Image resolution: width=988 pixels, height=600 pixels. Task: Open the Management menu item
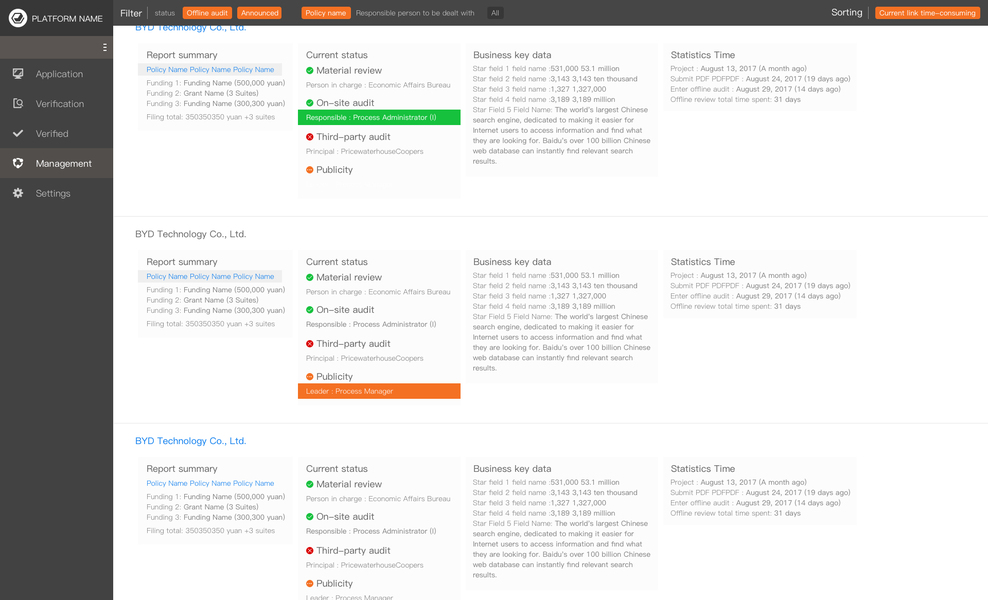(x=63, y=163)
